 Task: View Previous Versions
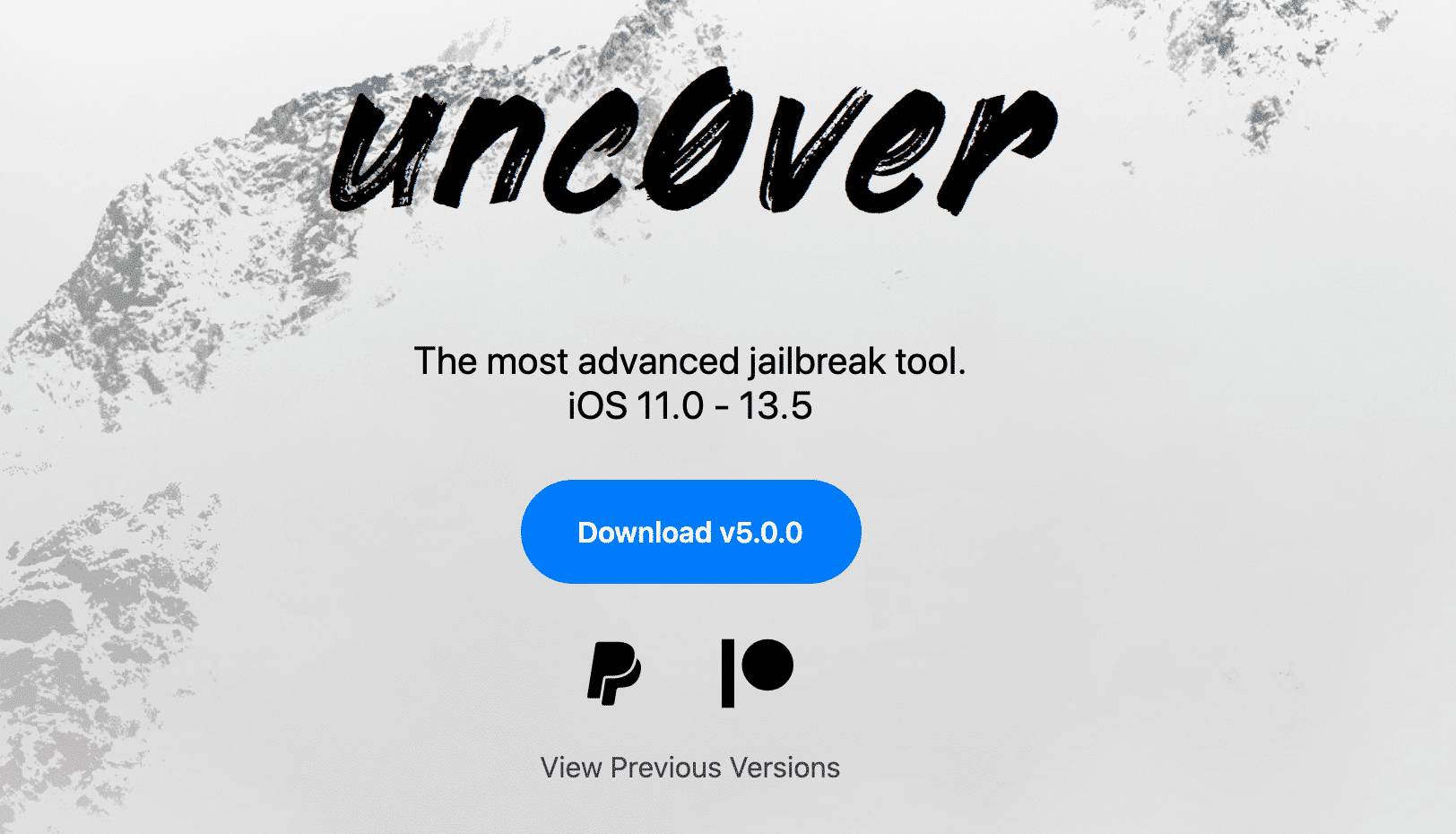click(690, 768)
